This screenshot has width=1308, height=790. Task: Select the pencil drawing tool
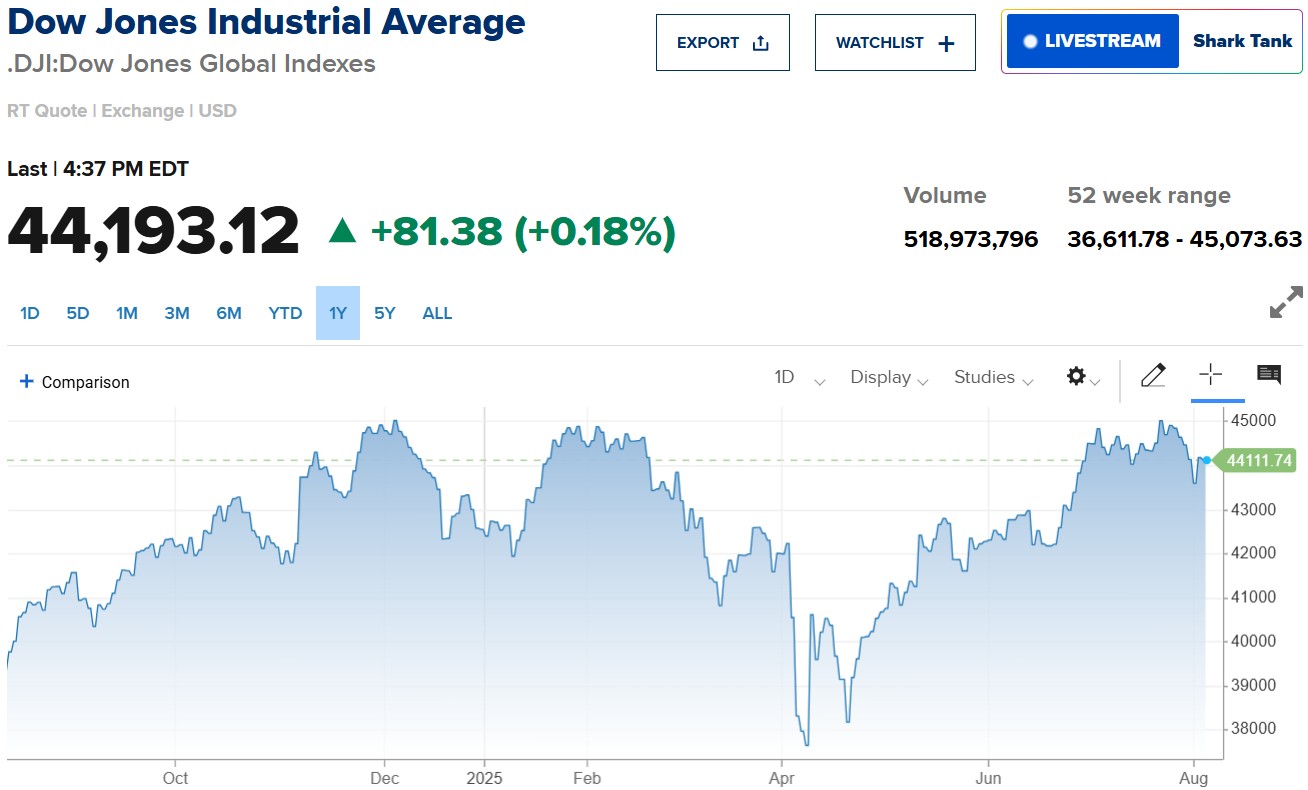pos(1152,375)
